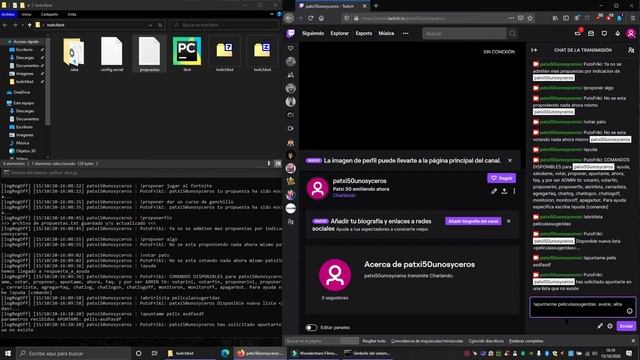Click the Charlando category link

pos(344,196)
